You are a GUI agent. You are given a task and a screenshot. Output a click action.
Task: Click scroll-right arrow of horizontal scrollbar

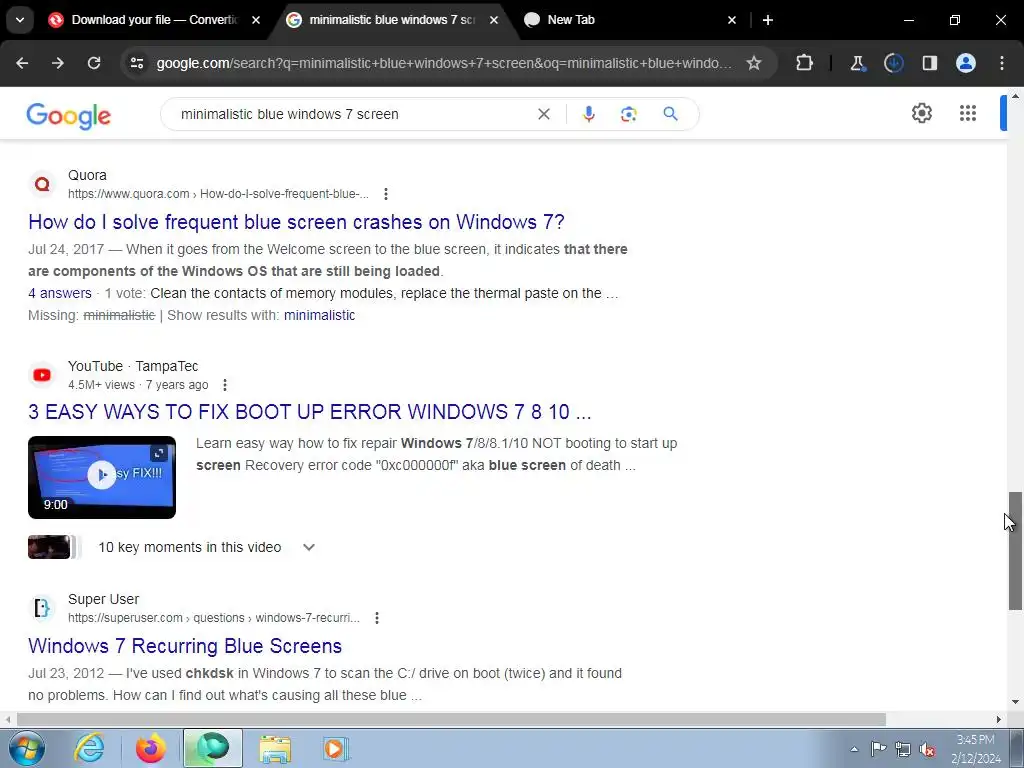tap(999, 719)
